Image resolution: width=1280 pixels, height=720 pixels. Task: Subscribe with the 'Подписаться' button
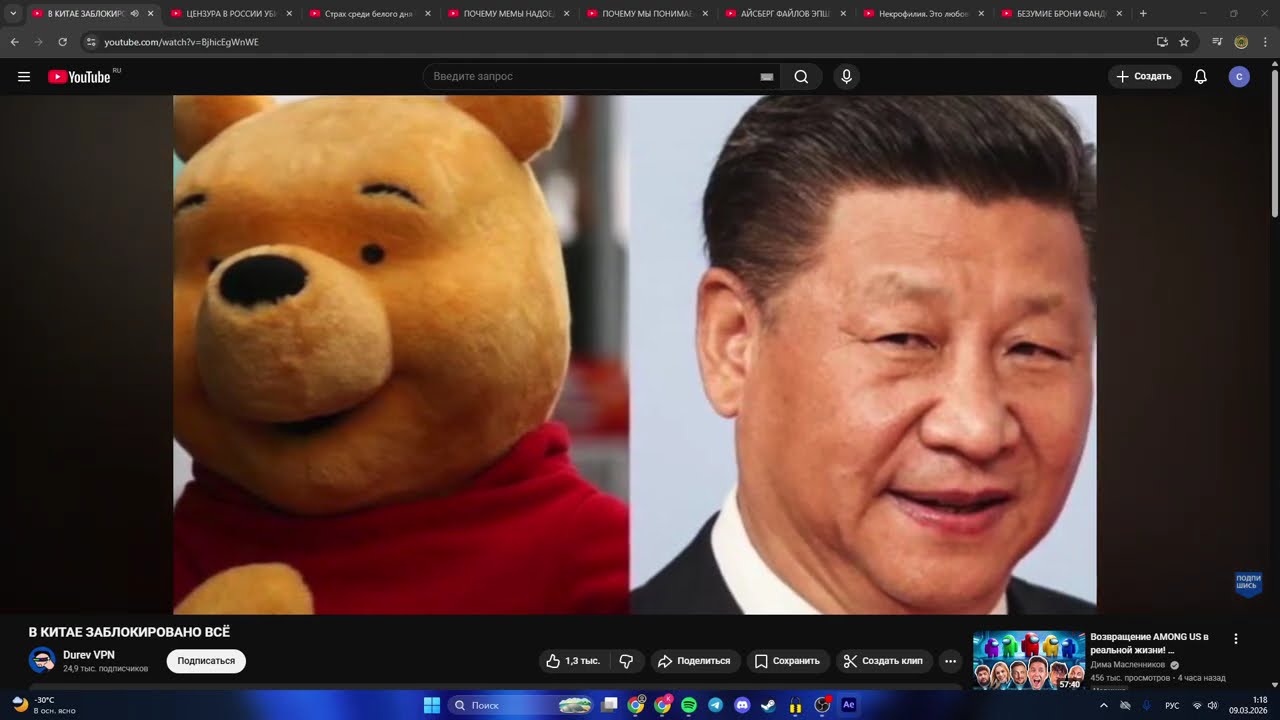point(206,661)
